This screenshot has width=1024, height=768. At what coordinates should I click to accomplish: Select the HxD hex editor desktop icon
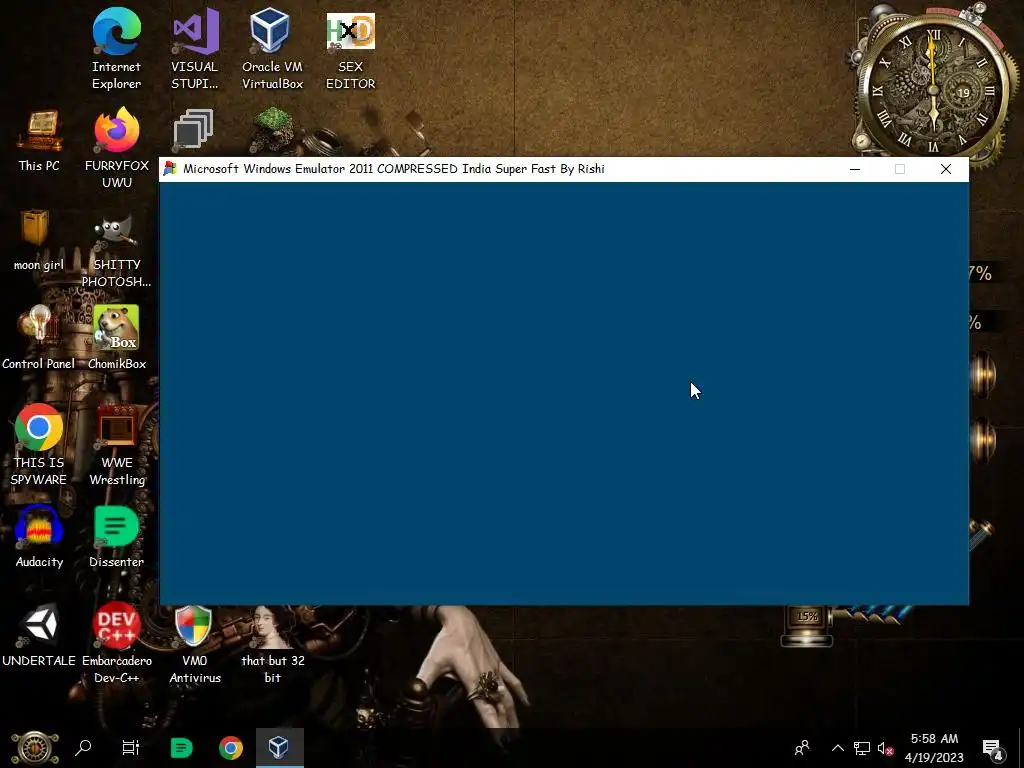tap(351, 49)
